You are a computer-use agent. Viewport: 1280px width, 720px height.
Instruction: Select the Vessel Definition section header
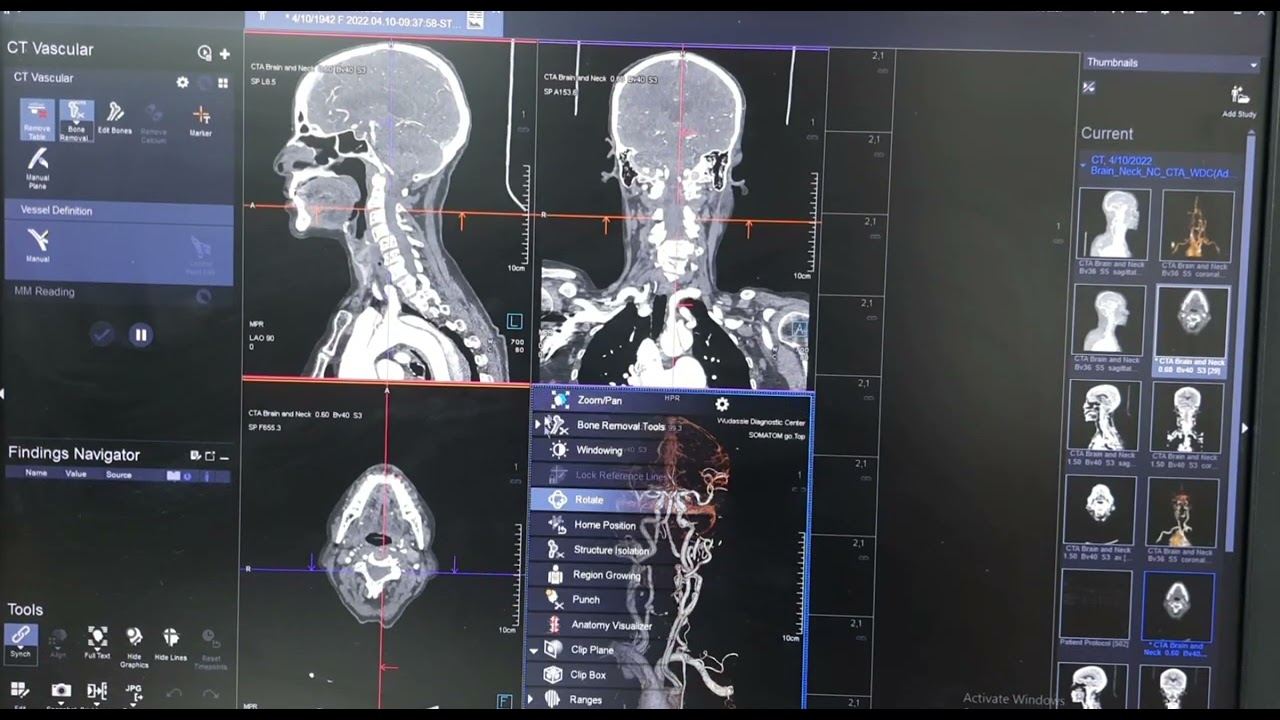tap(118, 211)
